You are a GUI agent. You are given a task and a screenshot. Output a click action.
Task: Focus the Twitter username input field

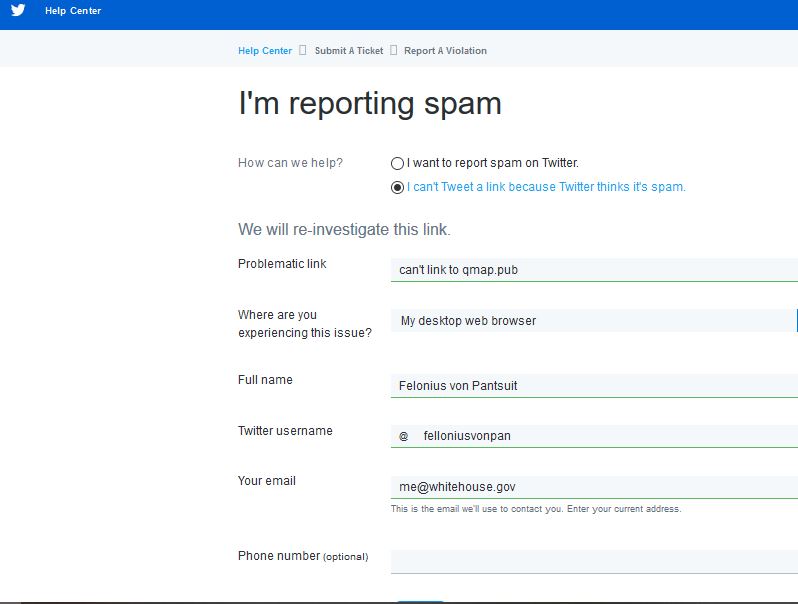[x=594, y=436]
